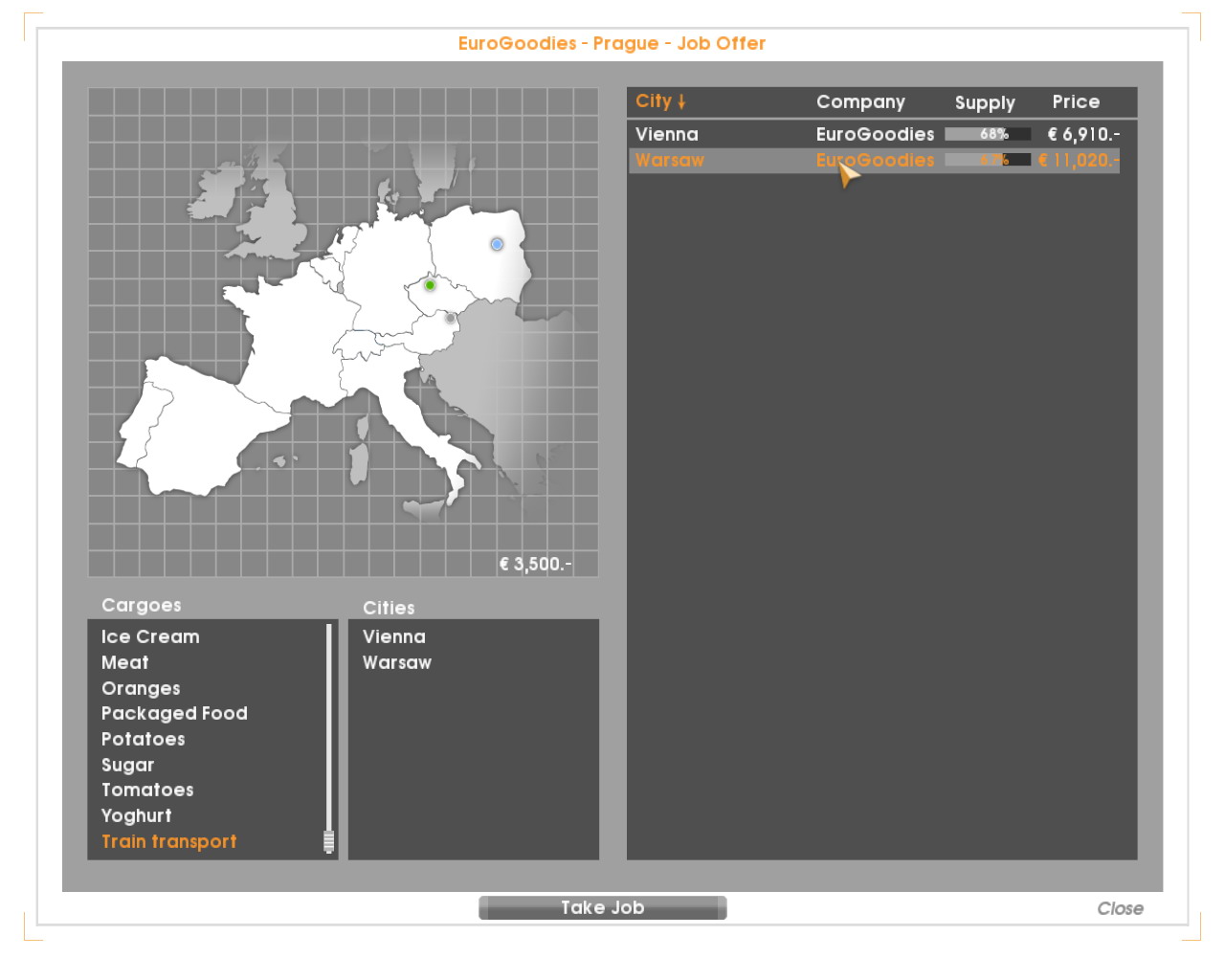Screen dimensions: 1225x980
Task: Pick Packaged Food cargo
Action: (174, 714)
